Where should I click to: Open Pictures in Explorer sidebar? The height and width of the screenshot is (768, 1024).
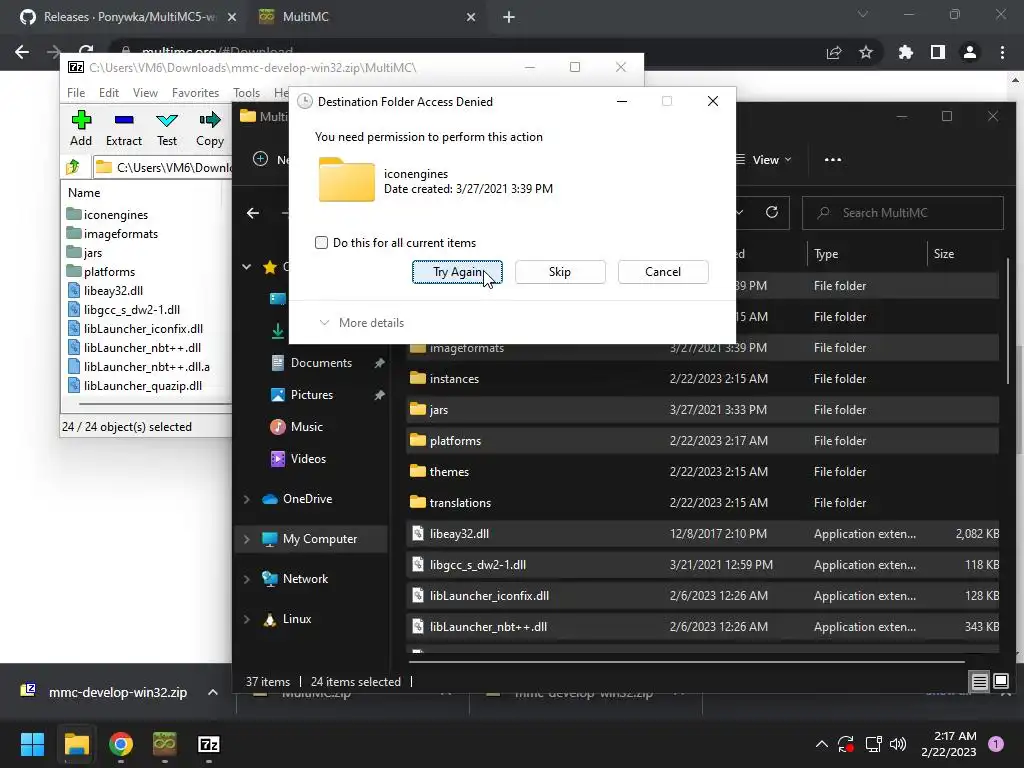(312, 395)
